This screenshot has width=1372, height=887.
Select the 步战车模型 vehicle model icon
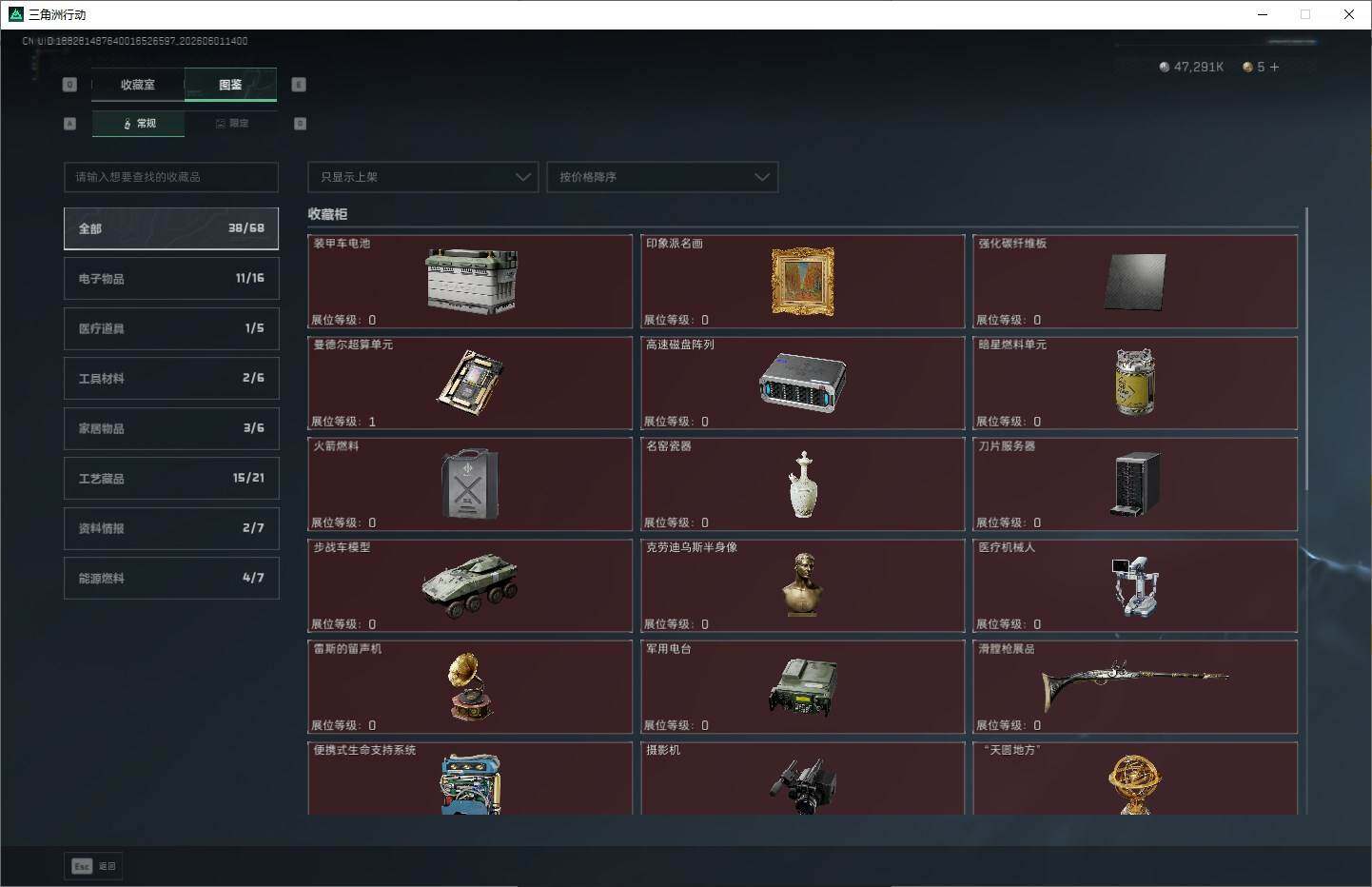click(470, 585)
